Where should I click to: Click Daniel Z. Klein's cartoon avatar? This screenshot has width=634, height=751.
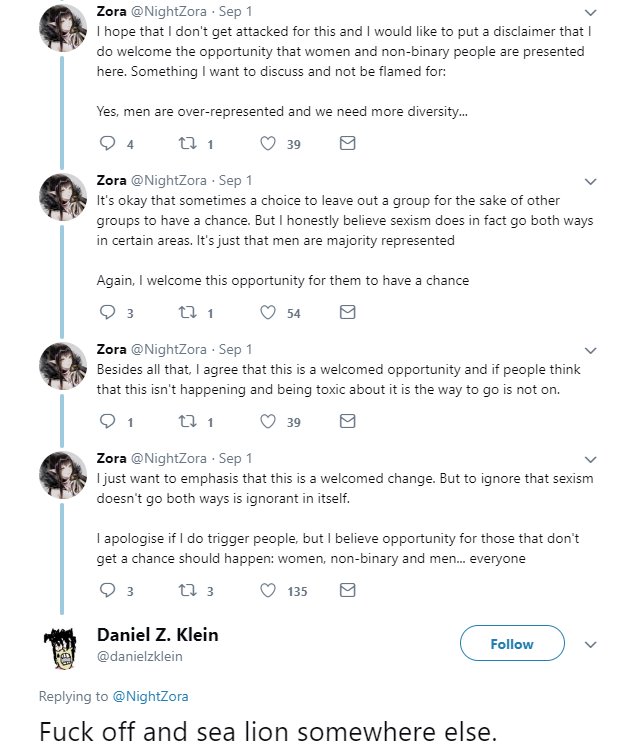[62, 649]
